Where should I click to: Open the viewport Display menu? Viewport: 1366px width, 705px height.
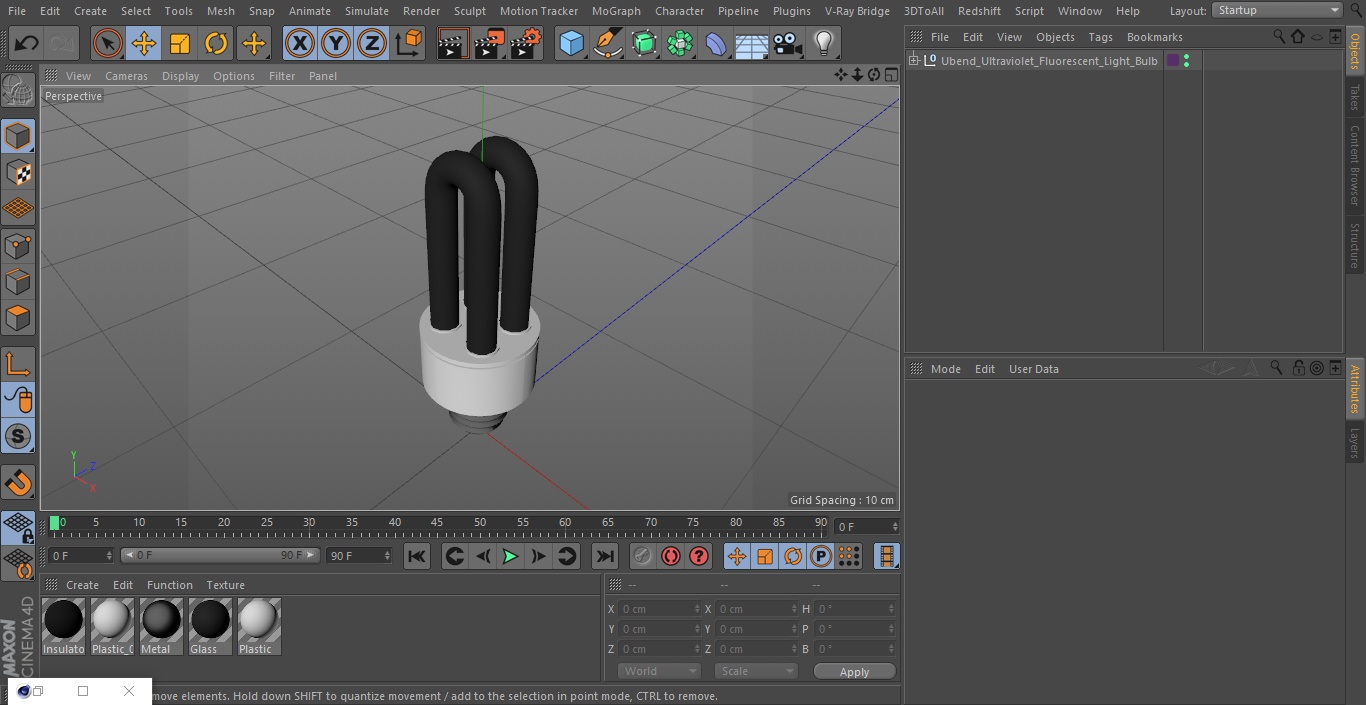point(180,76)
